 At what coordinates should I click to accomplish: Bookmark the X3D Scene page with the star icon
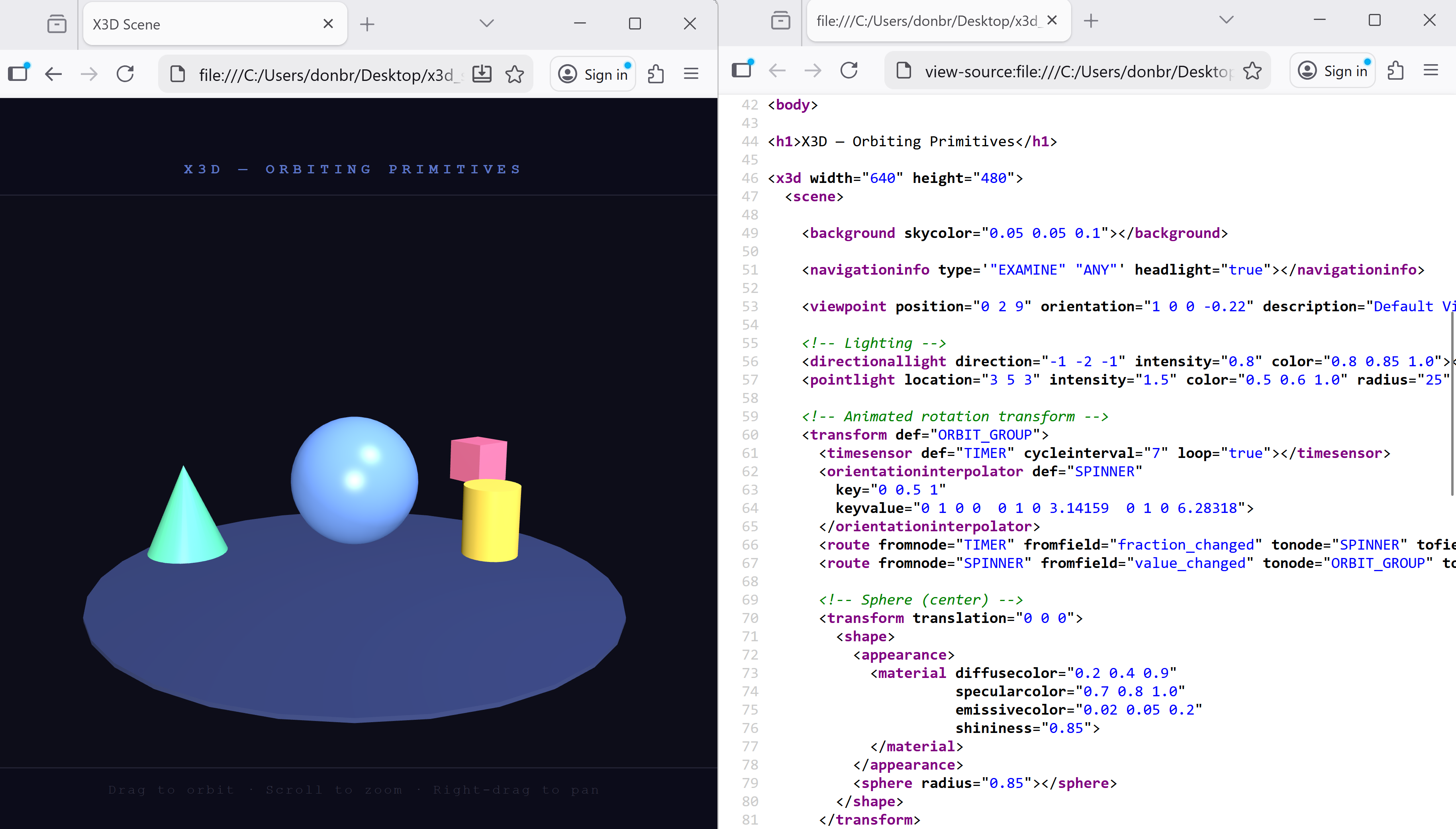515,74
